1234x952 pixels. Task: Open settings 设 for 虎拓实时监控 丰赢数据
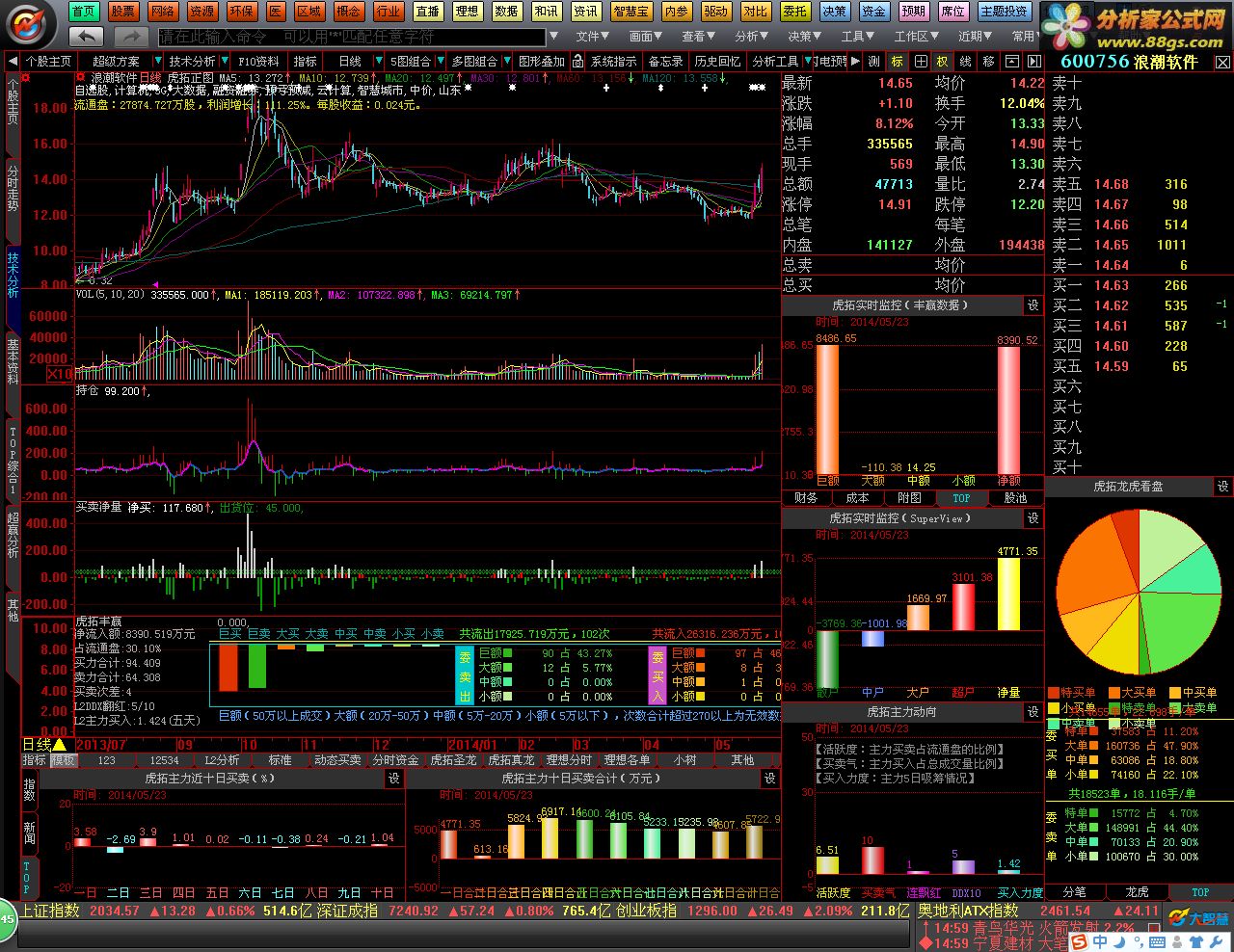pos(1033,305)
